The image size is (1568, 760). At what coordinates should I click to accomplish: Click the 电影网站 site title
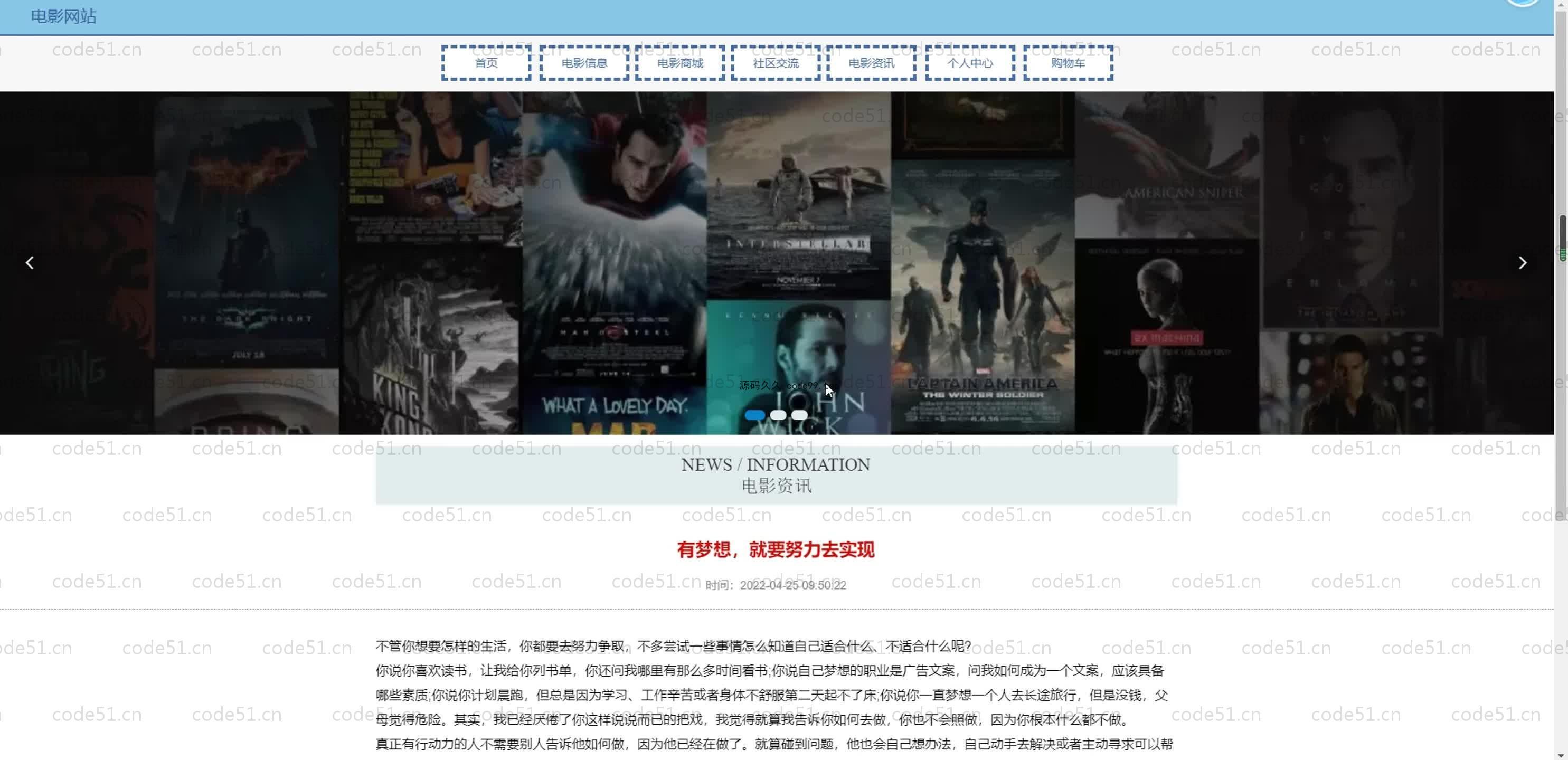click(x=63, y=16)
